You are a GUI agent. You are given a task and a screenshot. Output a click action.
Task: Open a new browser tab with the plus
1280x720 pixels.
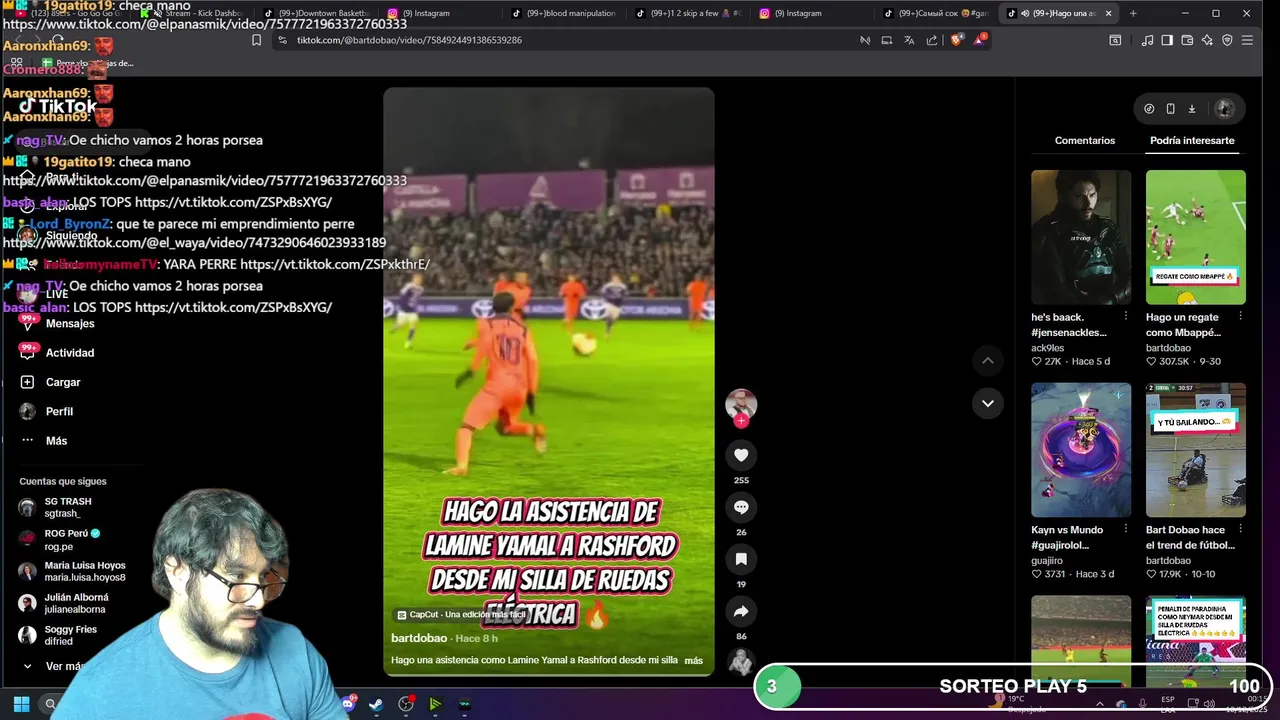point(1134,13)
